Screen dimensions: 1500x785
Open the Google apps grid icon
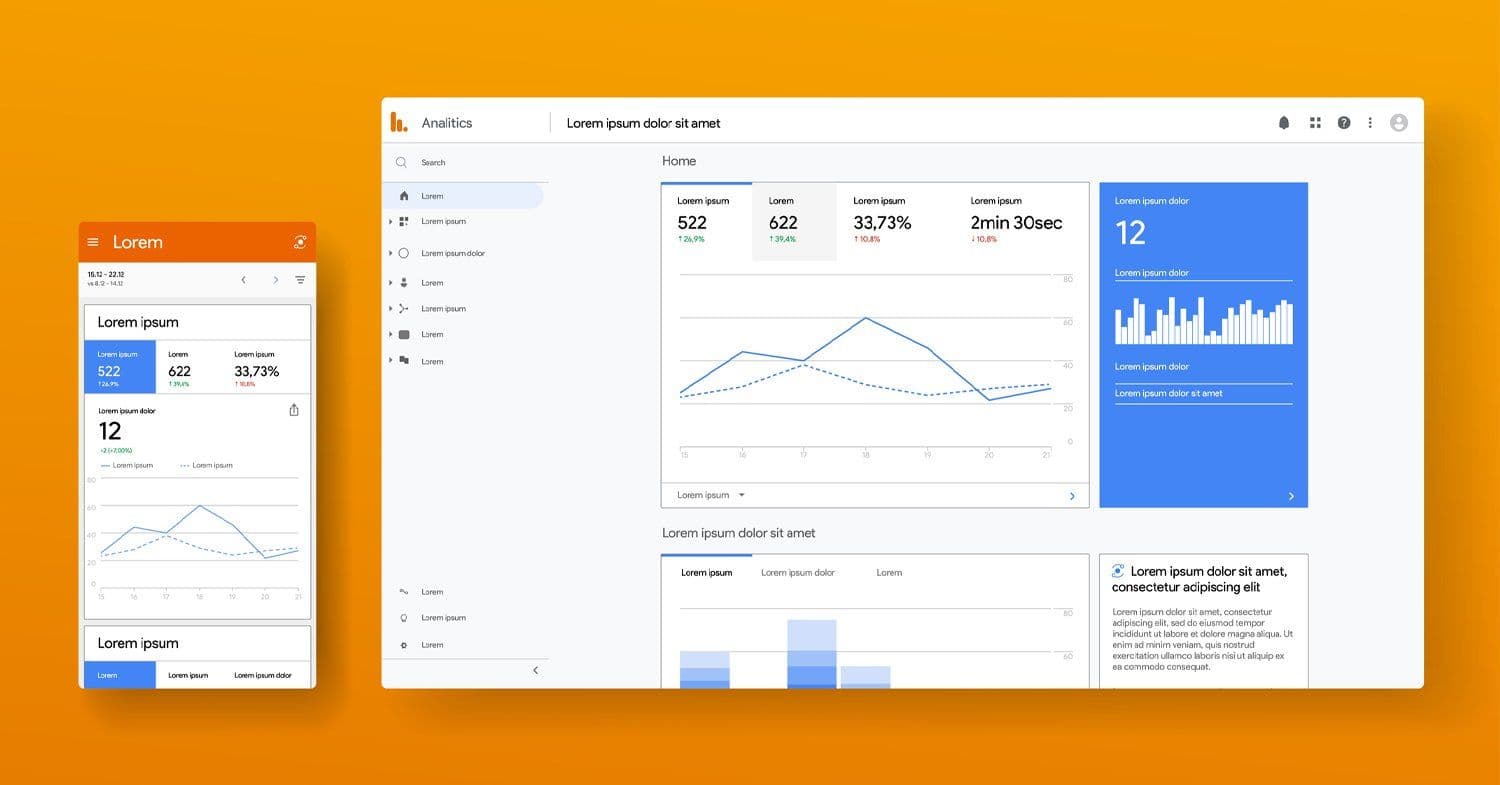click(1314, 122)
